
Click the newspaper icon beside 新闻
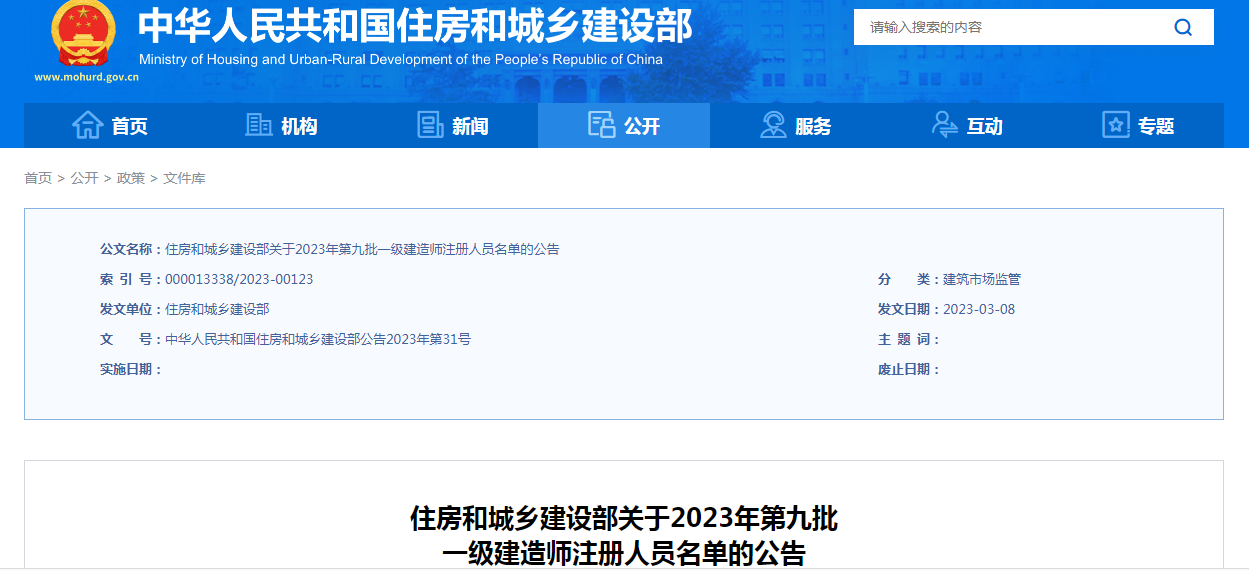click(430, 125)
